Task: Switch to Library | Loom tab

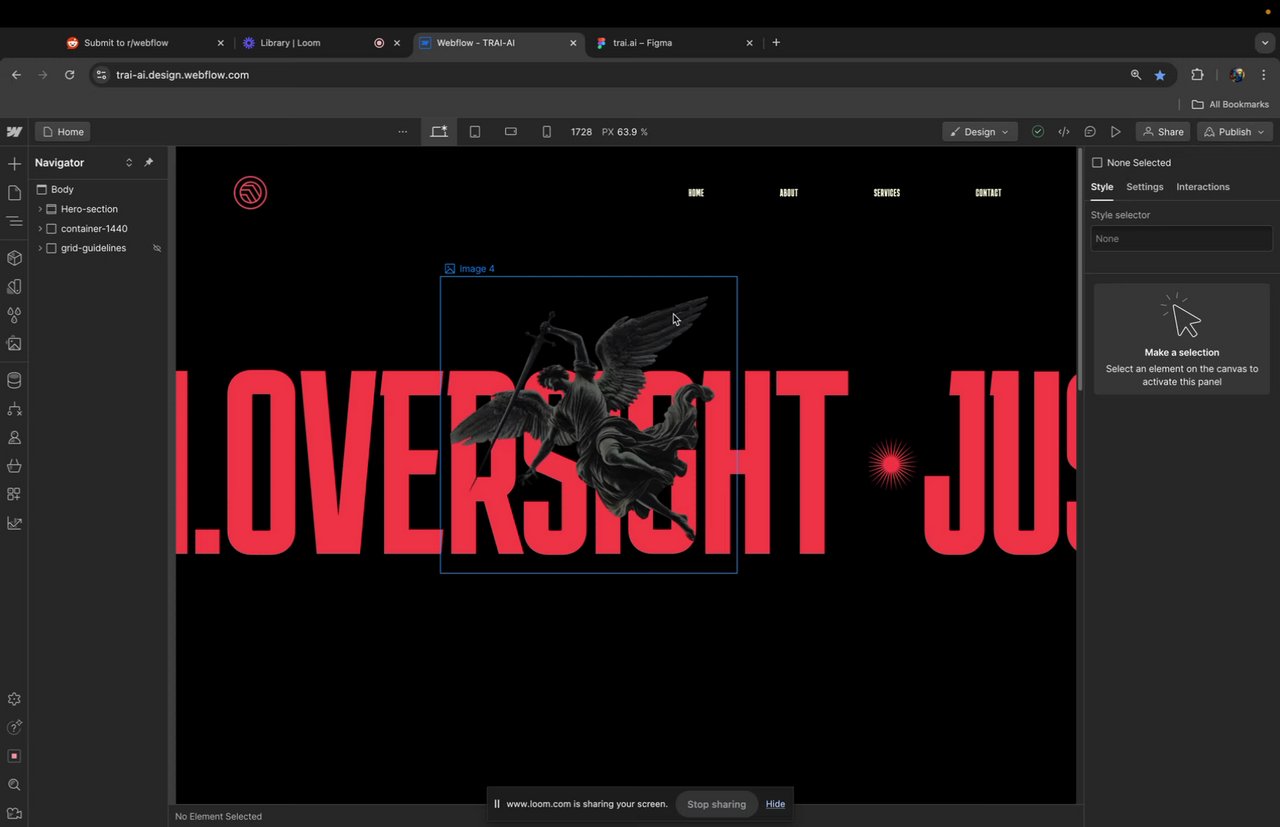Action: [x=322, y=43]
